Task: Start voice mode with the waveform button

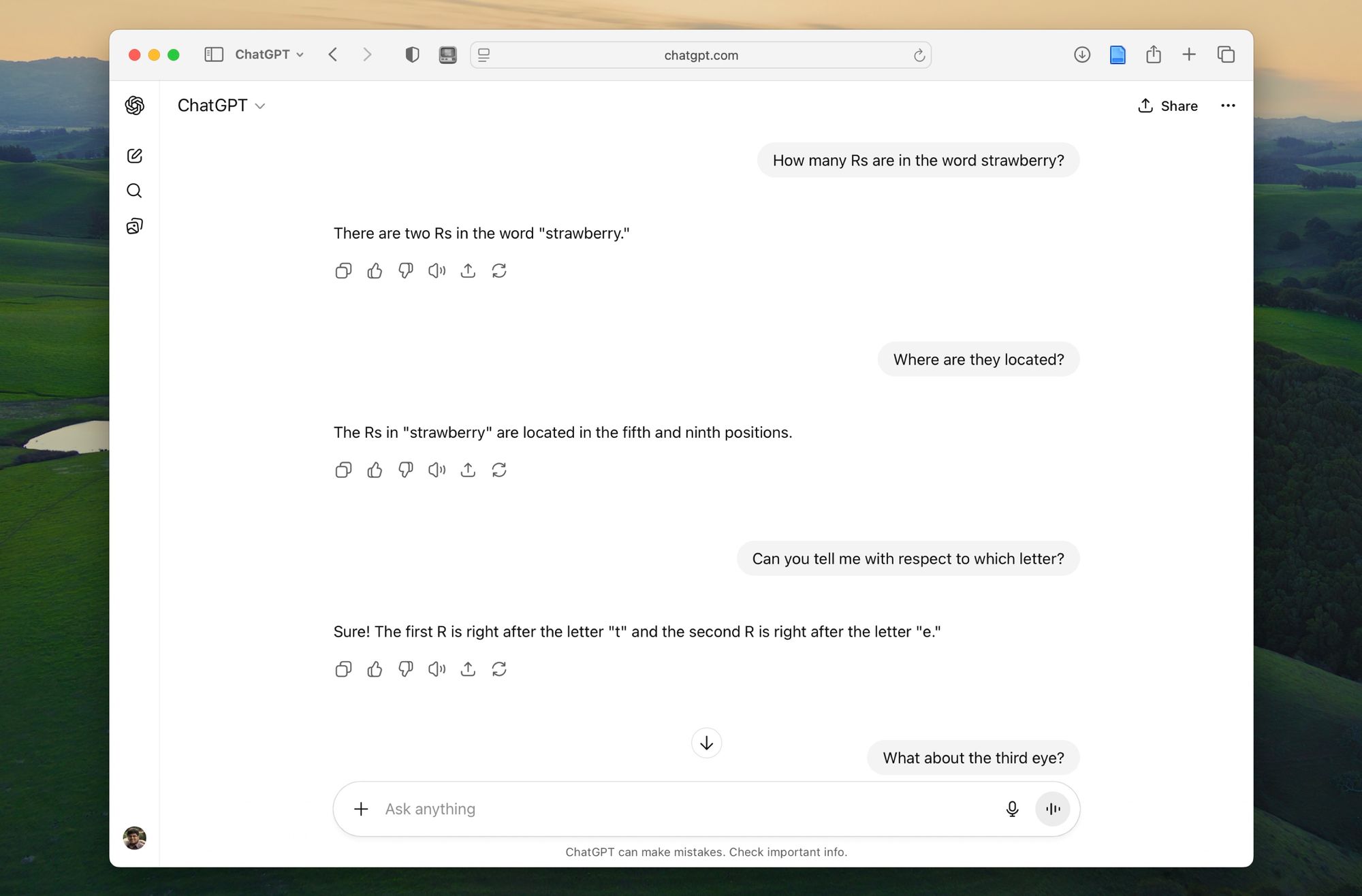Action: [1053, 809]
